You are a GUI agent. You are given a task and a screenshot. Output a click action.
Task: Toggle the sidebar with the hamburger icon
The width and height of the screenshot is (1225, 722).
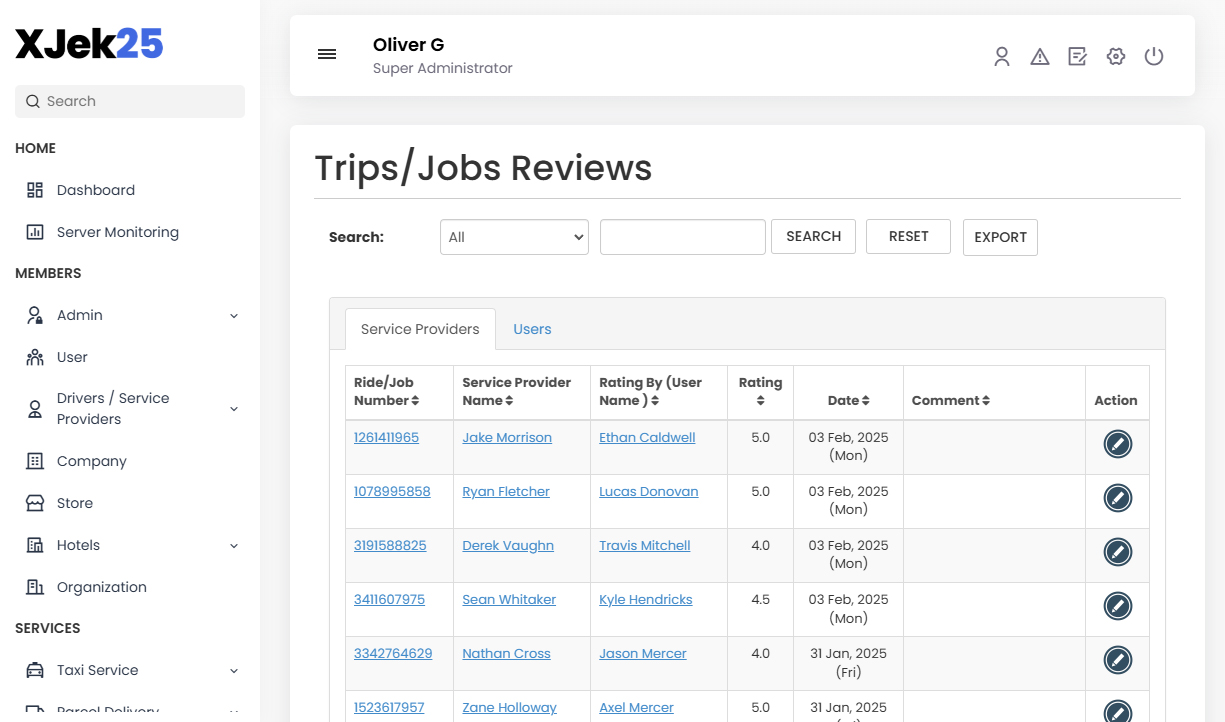click(327, 54)
